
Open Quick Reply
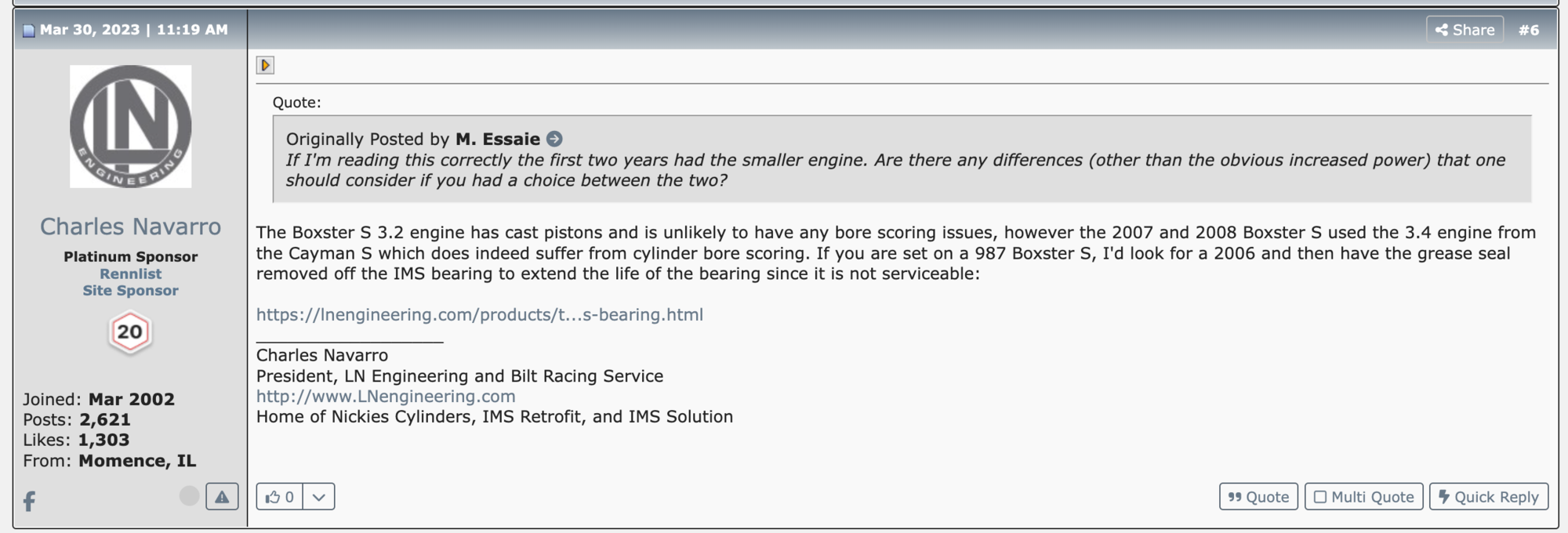[1487, 497]
